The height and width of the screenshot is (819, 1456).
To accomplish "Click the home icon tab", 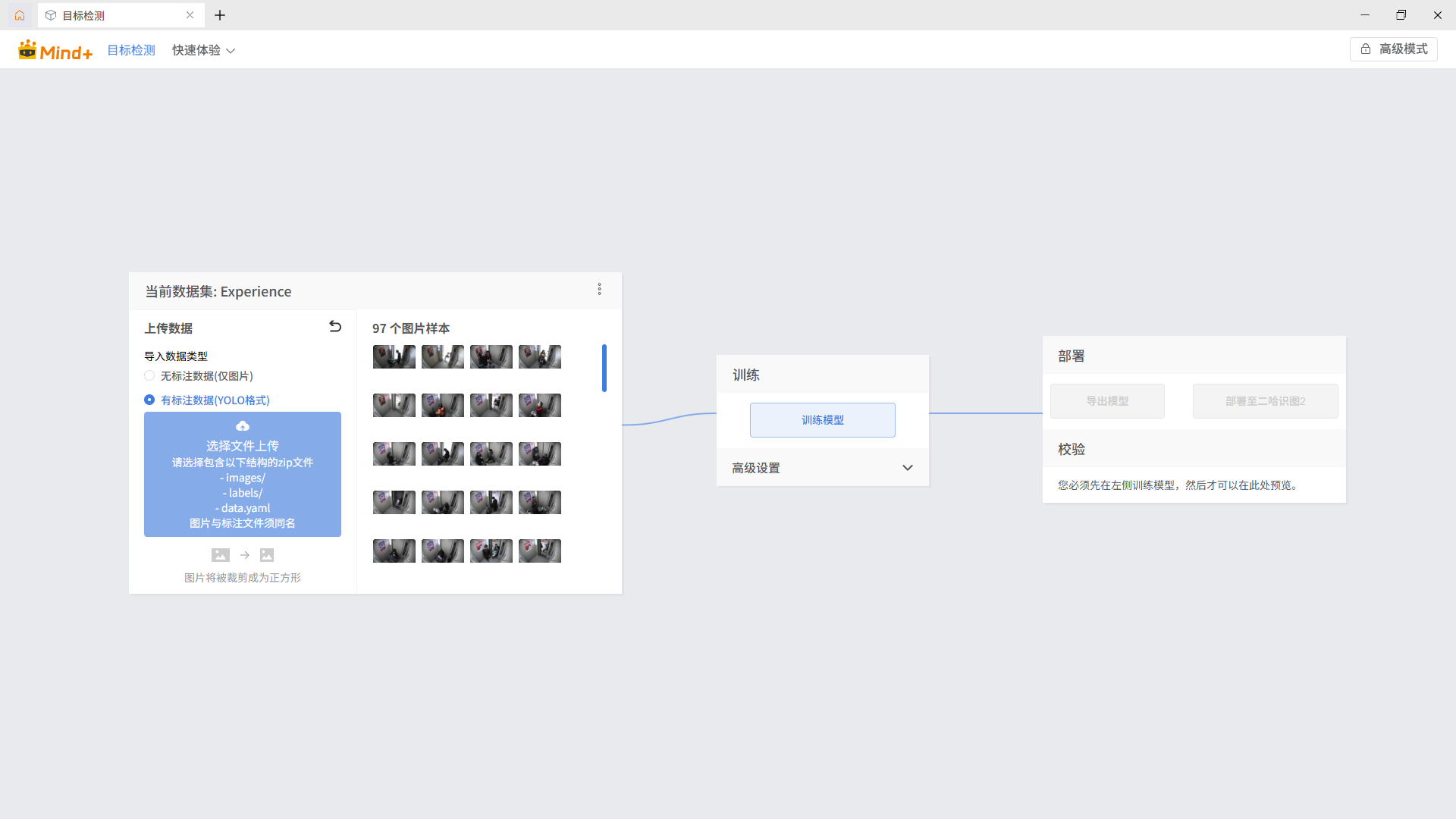I will (20, 15).
